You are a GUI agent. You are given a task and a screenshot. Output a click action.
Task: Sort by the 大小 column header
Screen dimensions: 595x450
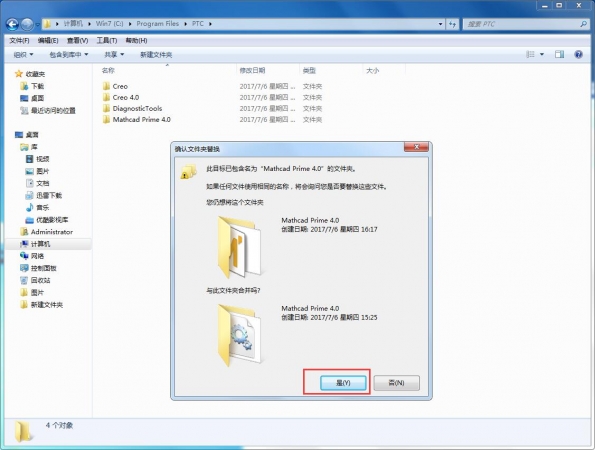(x=372, y=70)
